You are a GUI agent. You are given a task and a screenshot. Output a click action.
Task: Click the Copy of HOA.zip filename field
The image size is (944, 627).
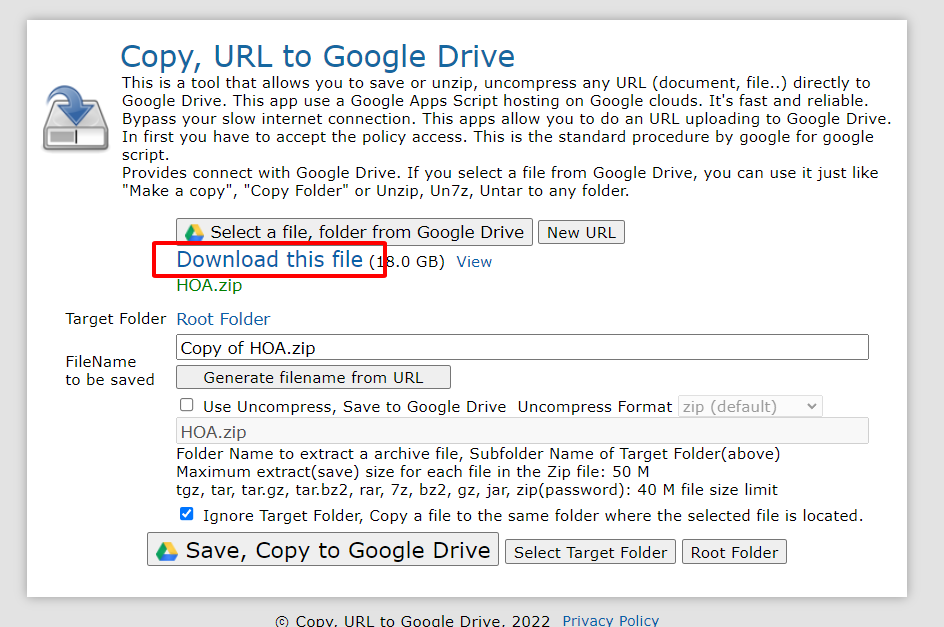(522, 348)
